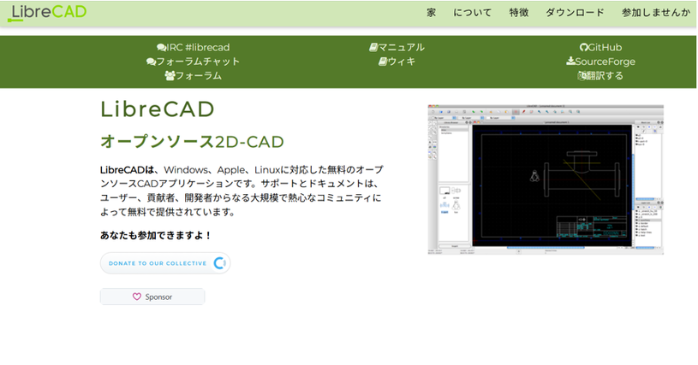This screenshot has height=365, width=698.
Task: Open the ウィキ link
Action: (x=401, y=61)
